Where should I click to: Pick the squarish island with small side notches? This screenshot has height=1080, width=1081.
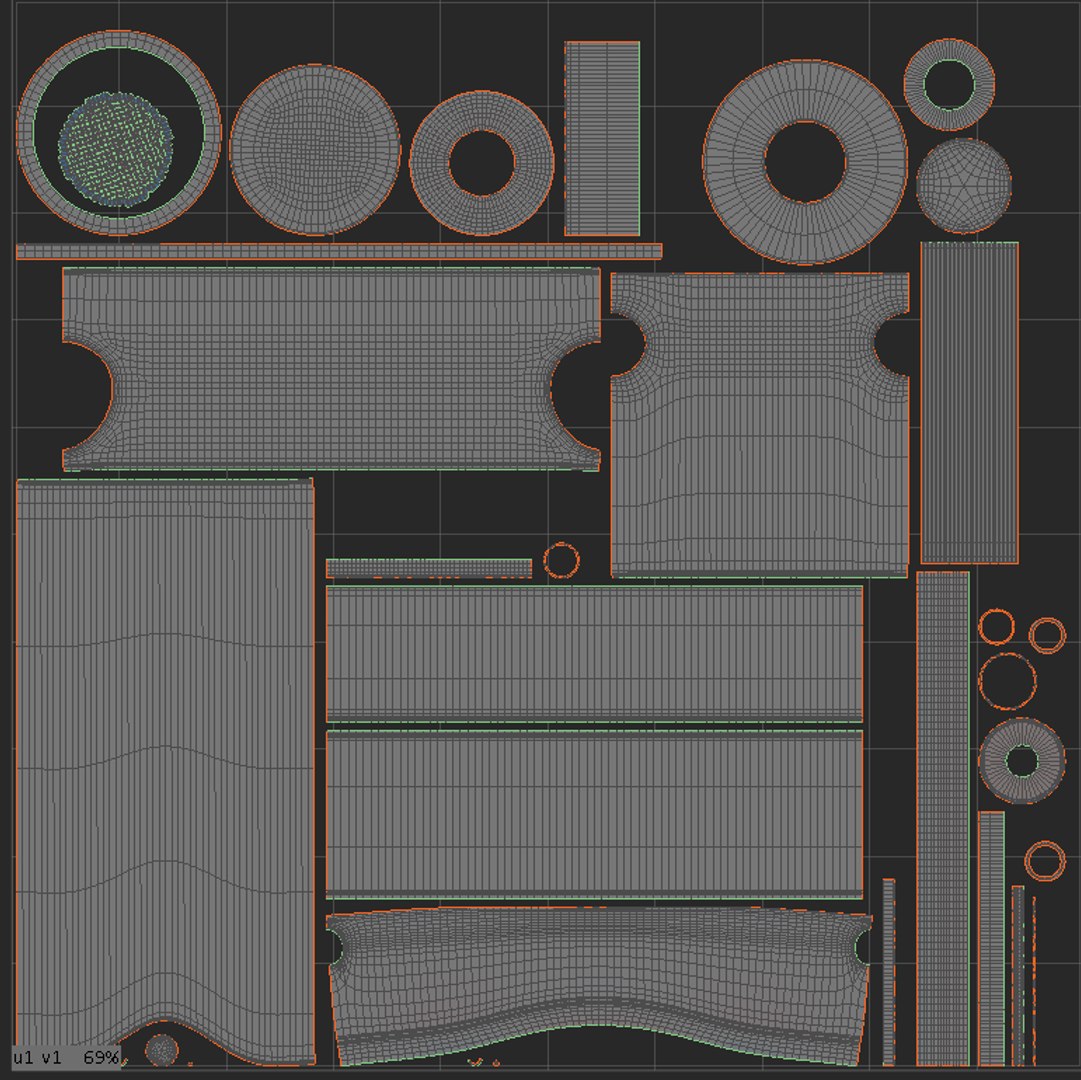point(760,425)
